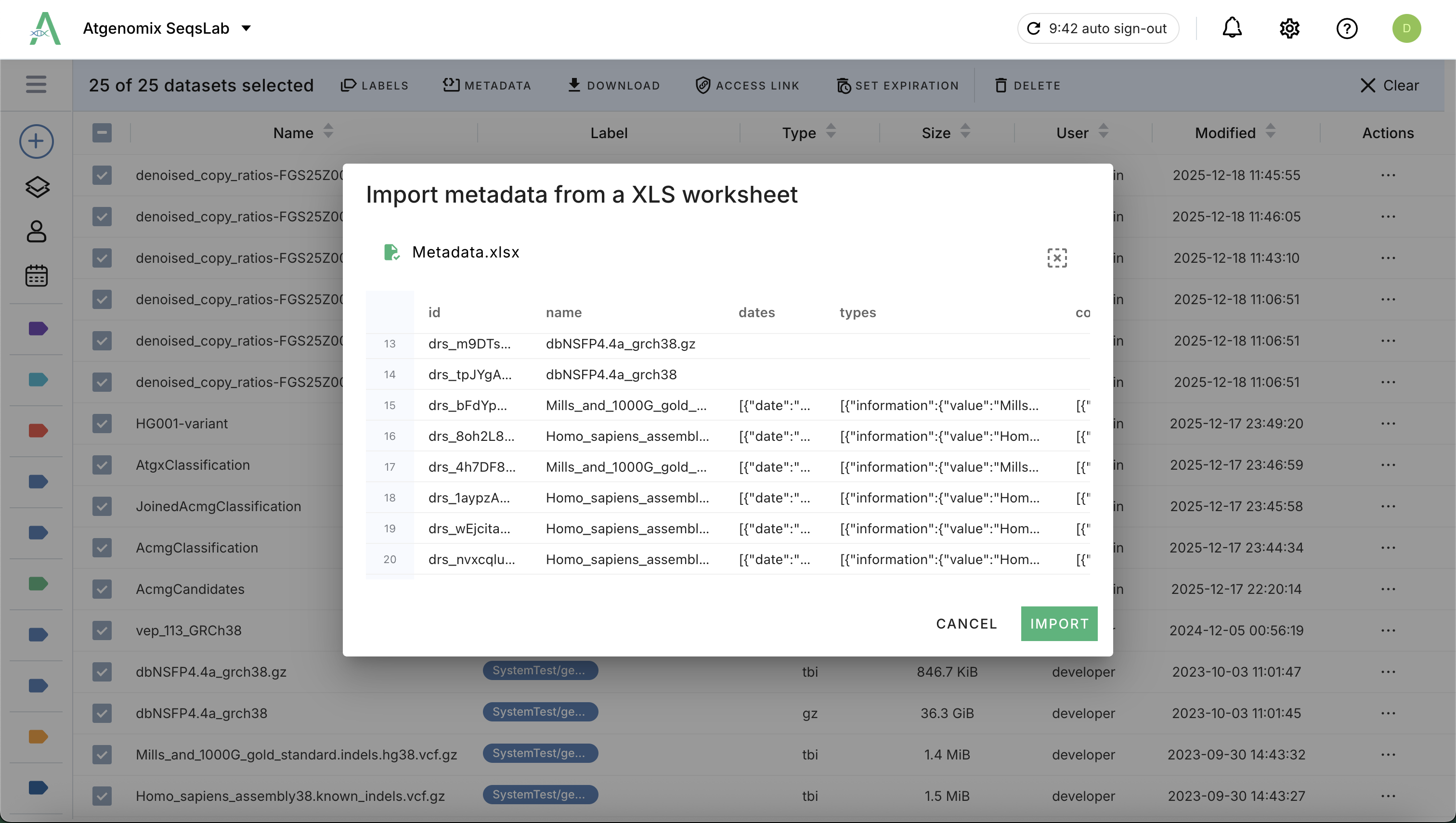Uncheck the HG001-variant dataset checkbox
The height and width of the screenshot is (823, 1456).
click(102, 424)
